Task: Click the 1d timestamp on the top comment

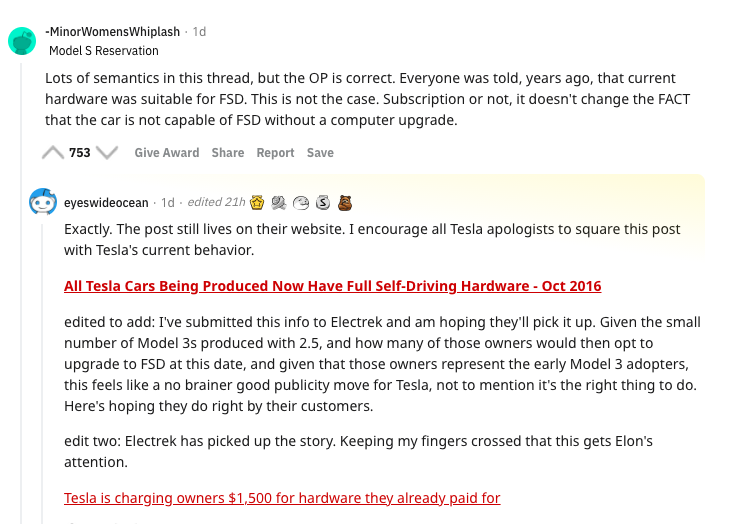Action: 199,32
